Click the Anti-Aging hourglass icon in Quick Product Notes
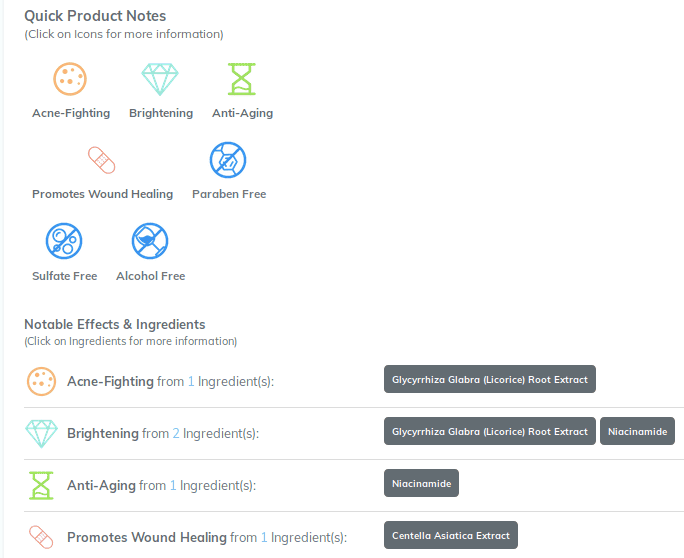Viewport: 684px width, 558px height. (242, 79)
